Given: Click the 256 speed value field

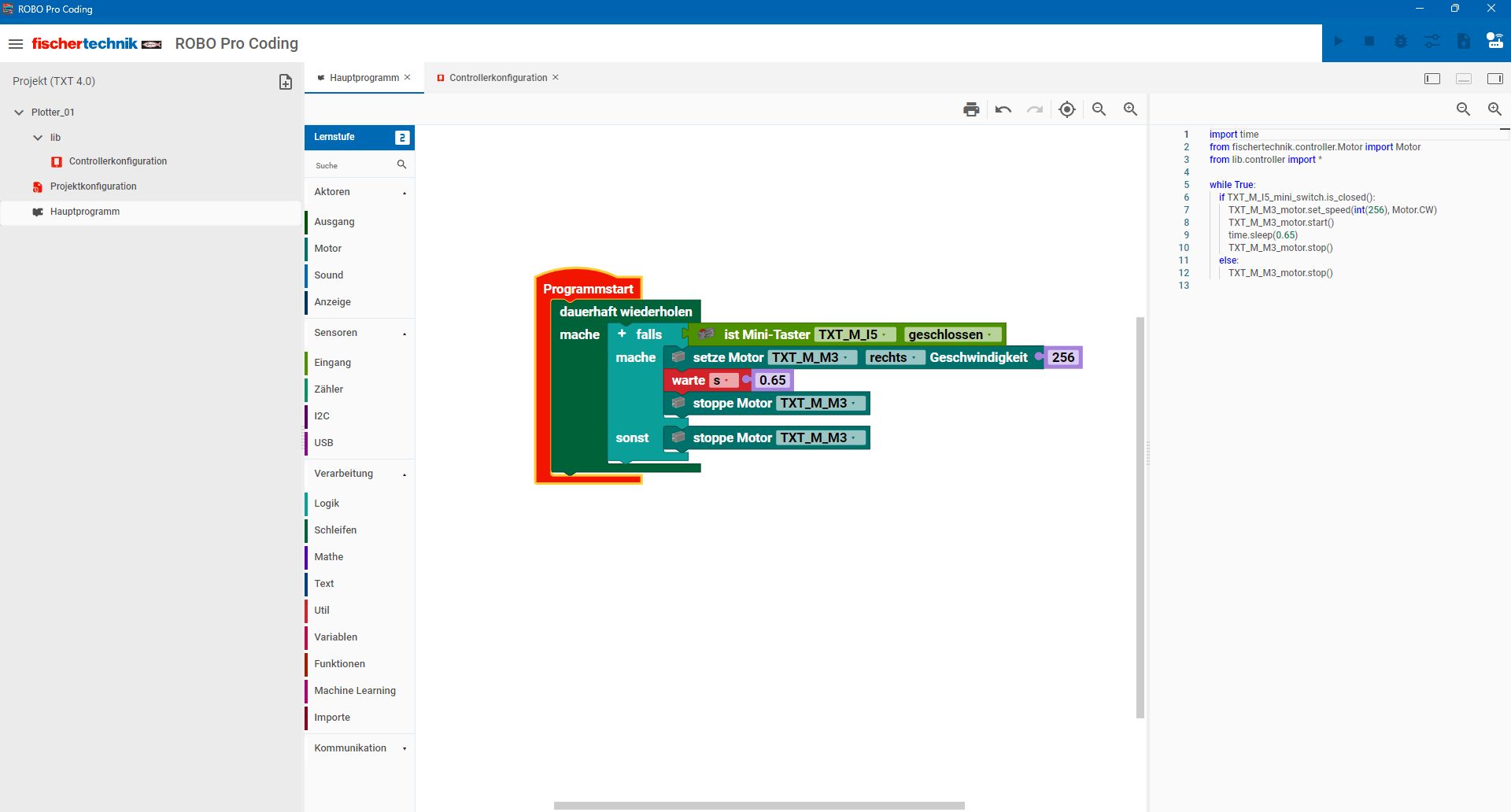Looking at the screenshot, I should click(x=1062, y=358).
